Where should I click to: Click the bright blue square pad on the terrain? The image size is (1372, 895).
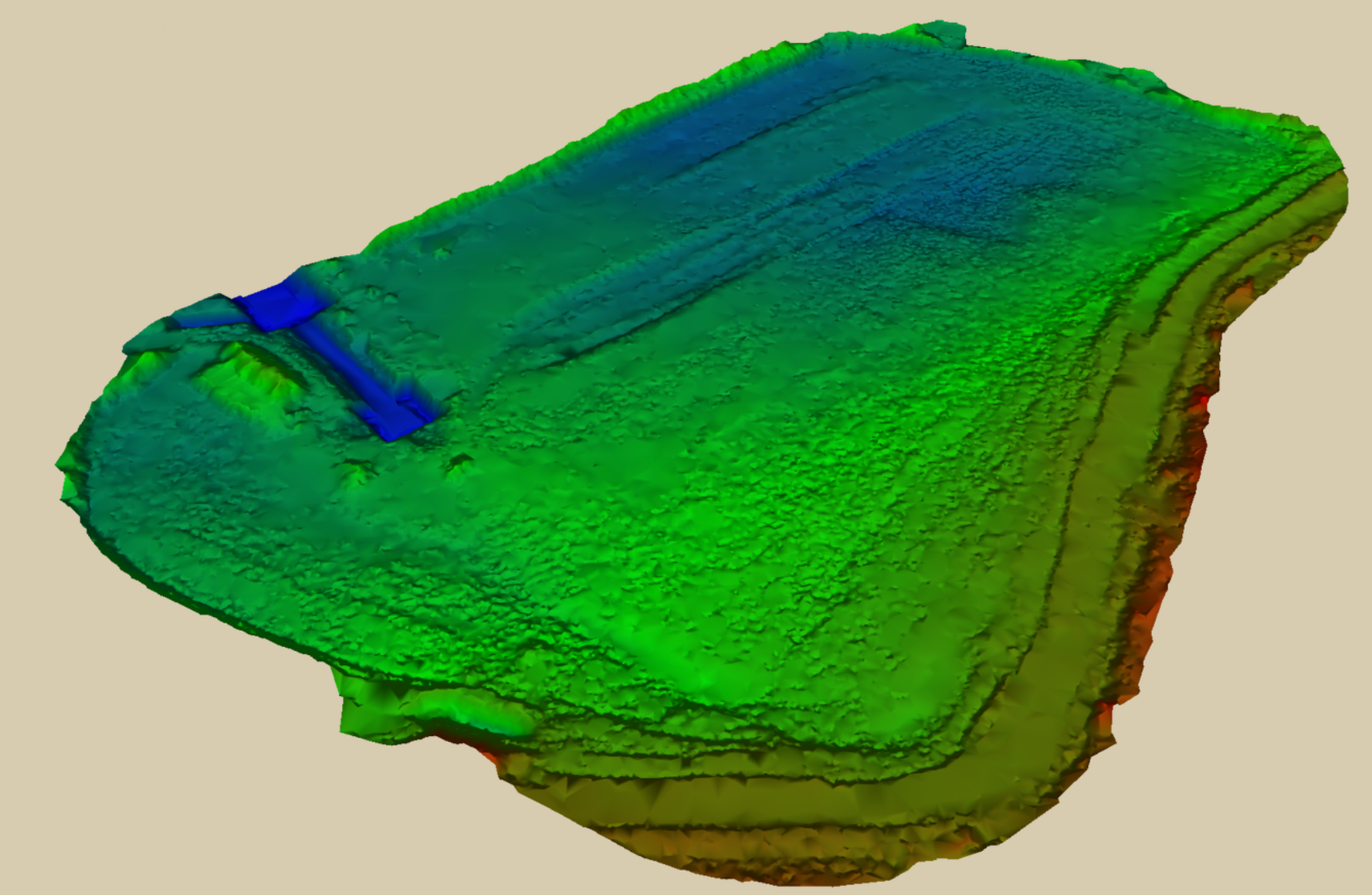(x=279, y=306)
